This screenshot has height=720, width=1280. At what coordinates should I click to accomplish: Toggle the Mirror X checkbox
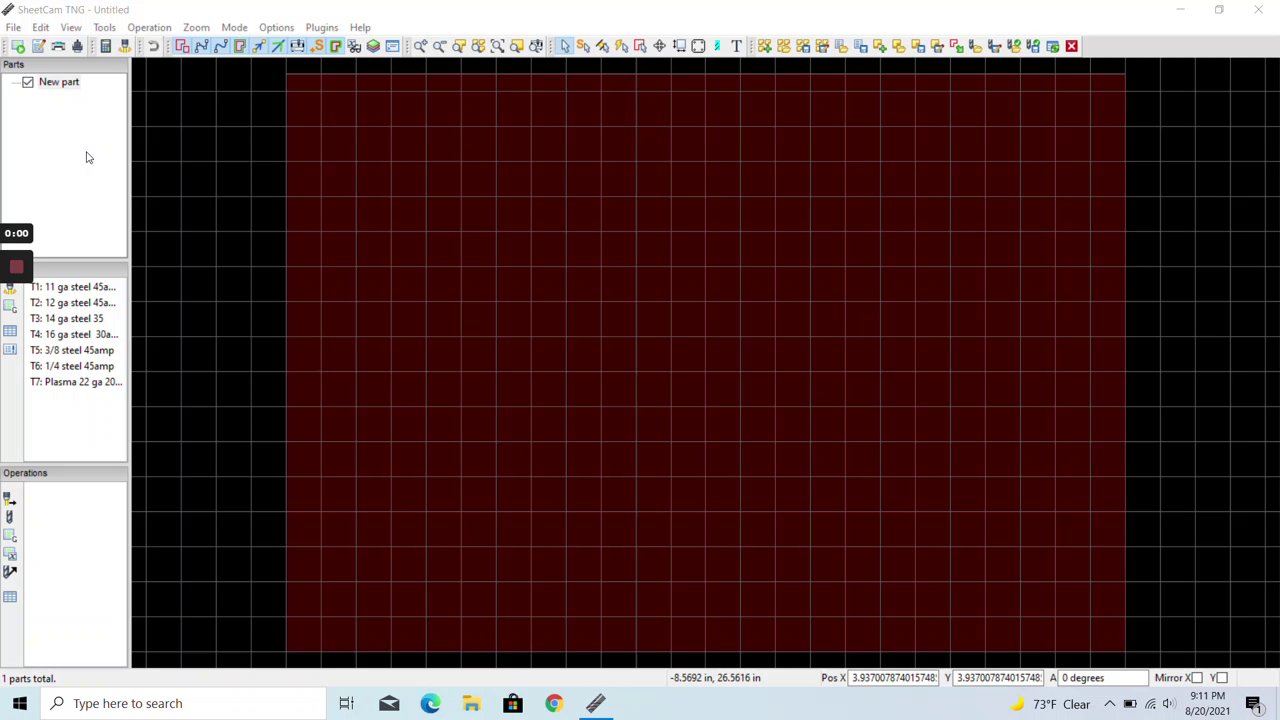pyautogui.click(x=1197, y=678)
